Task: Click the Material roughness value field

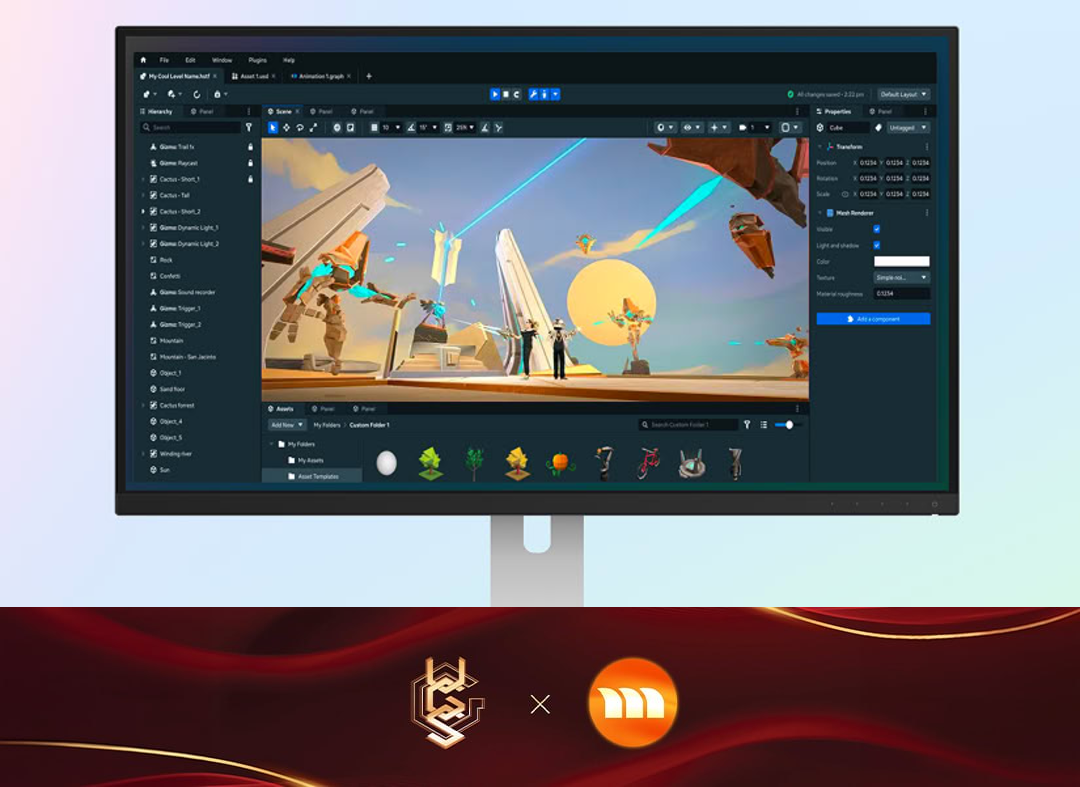Action: (x=902, y=293)
